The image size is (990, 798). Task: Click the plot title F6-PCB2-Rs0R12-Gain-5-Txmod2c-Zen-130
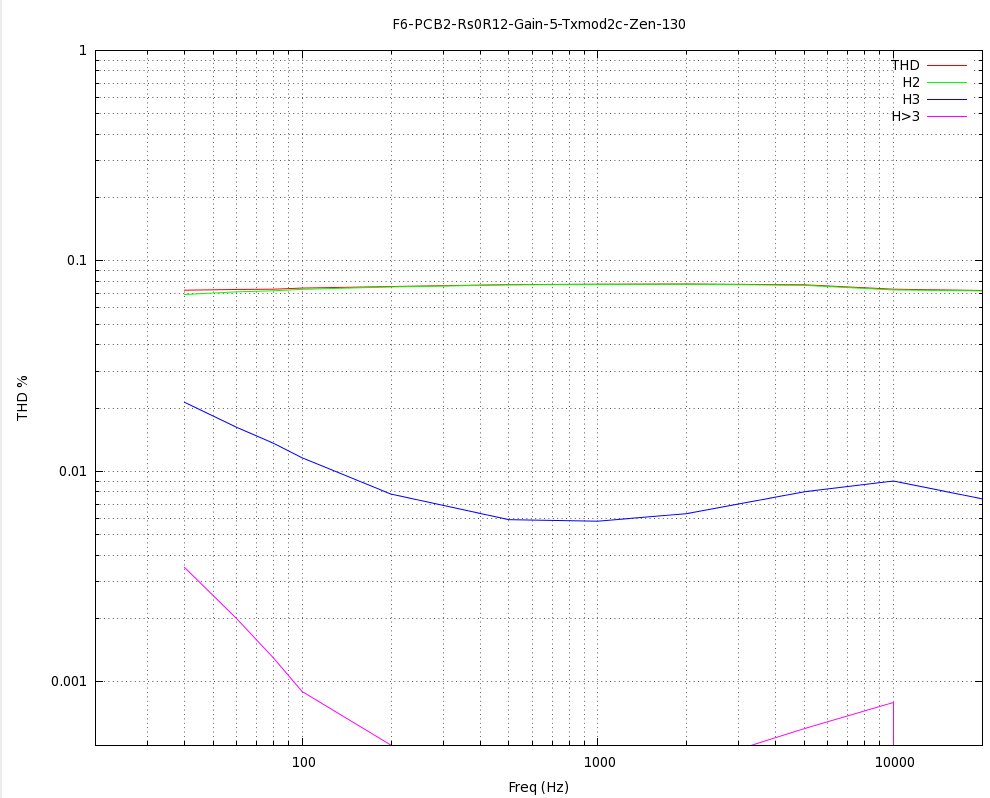point(539,25)
